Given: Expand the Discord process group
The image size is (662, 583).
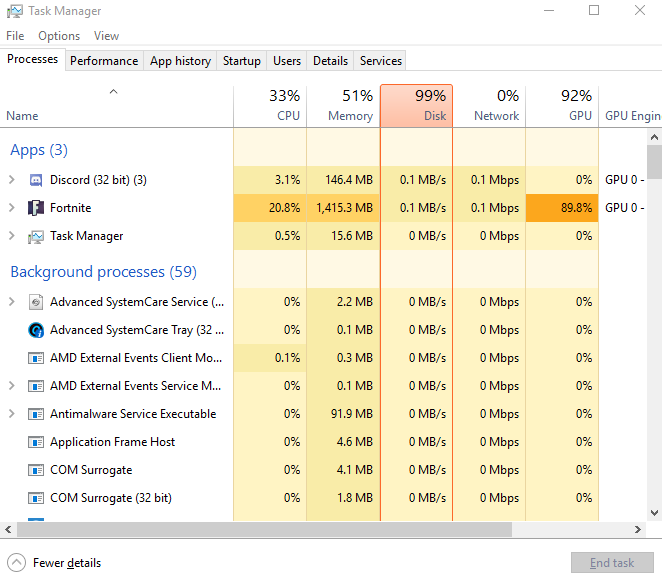Looking at the screenshot, I should pos(12,180).
